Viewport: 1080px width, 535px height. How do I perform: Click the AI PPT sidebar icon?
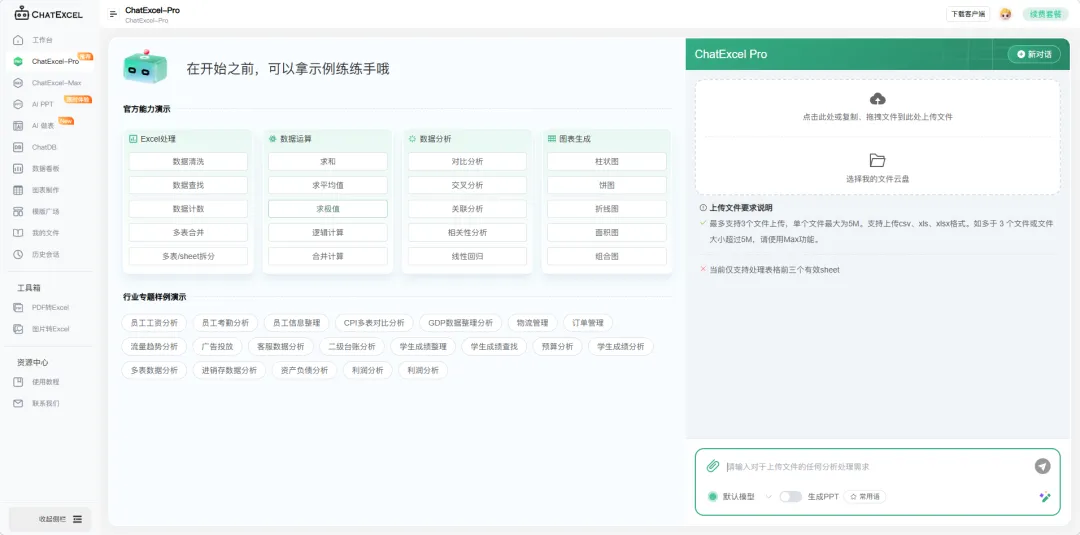(19, 104)
